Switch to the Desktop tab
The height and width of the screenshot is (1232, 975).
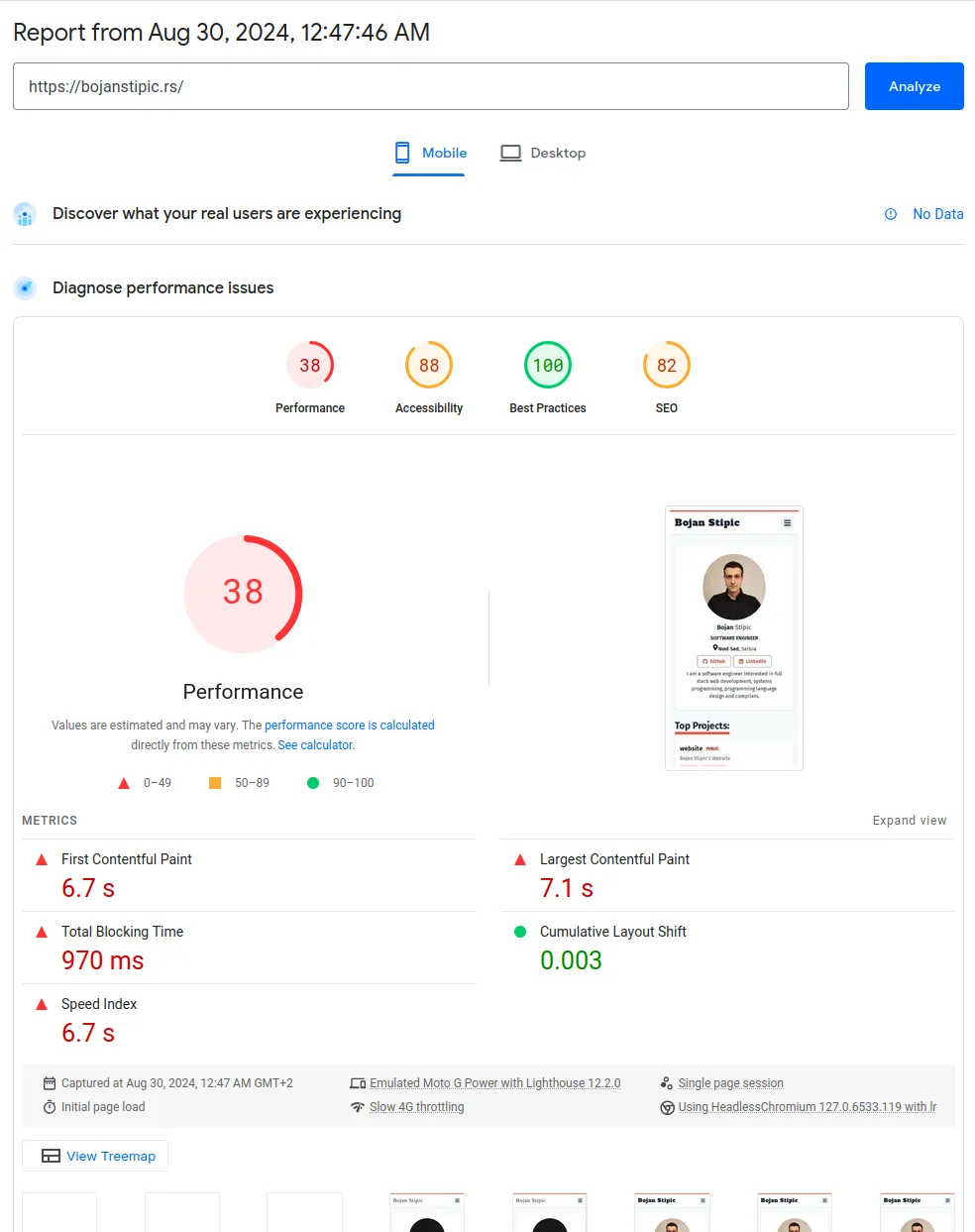point(542,153)
